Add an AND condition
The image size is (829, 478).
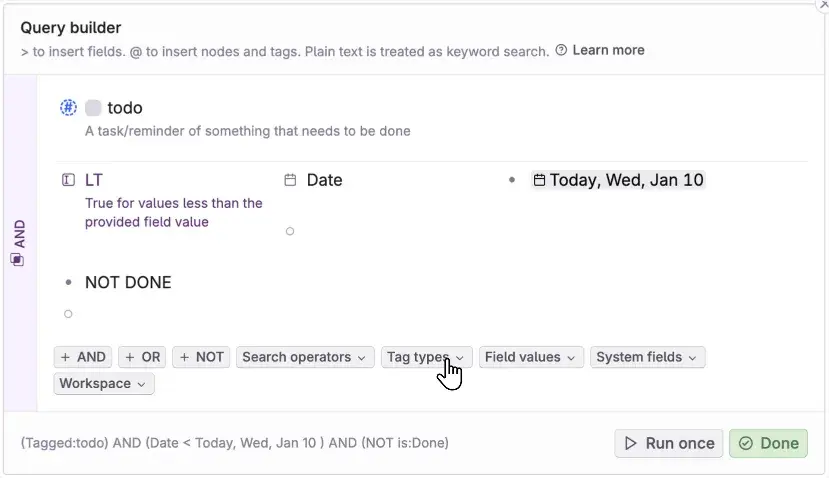coord(83,357)
